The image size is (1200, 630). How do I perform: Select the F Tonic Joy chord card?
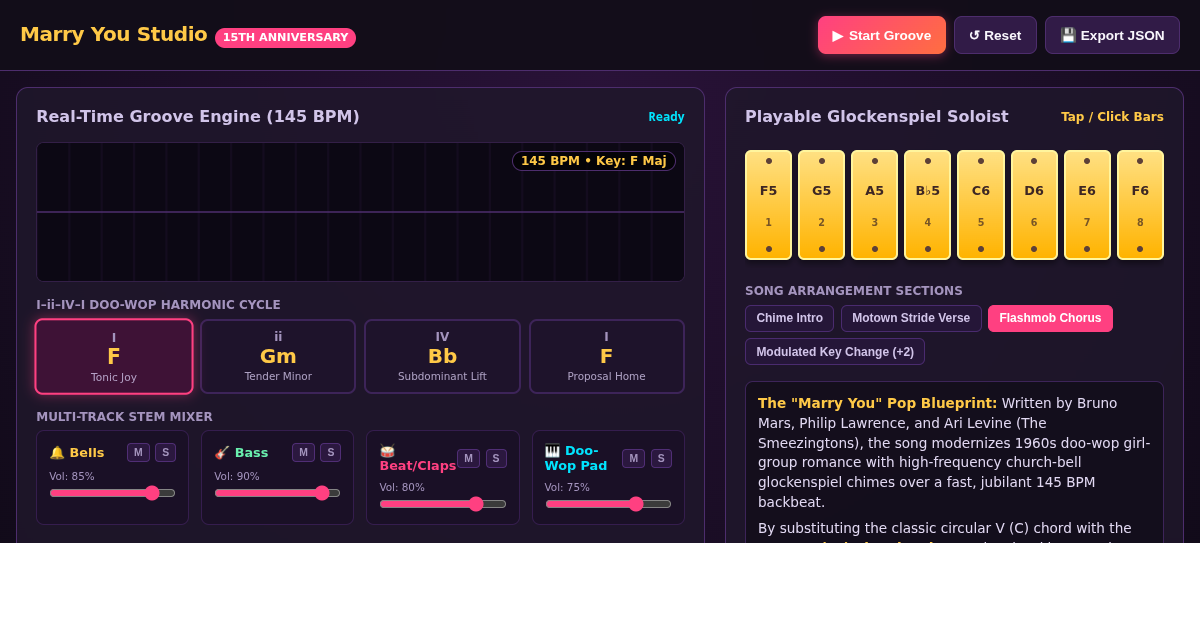[114, 357]
